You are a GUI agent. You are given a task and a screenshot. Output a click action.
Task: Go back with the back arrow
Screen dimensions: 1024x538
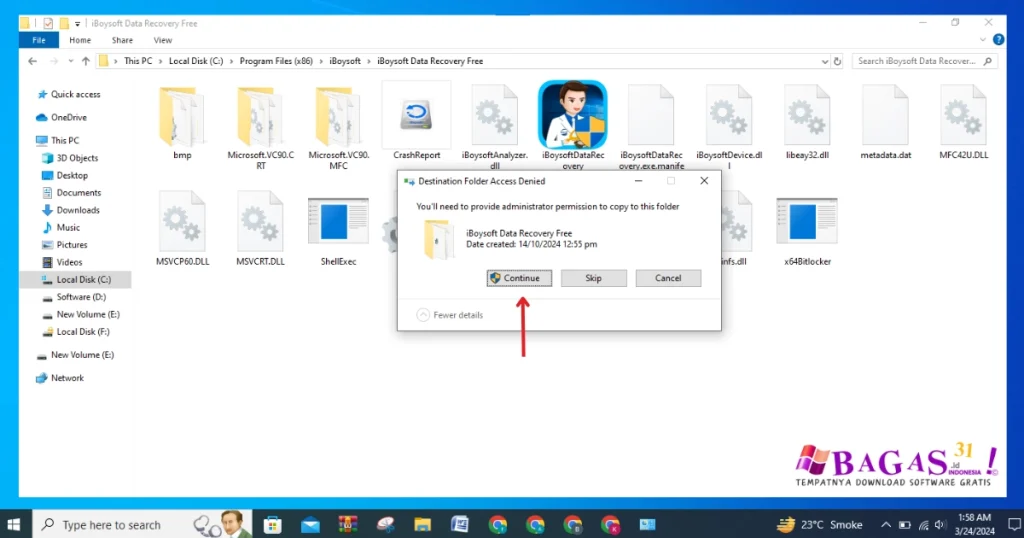pos(33,61)
